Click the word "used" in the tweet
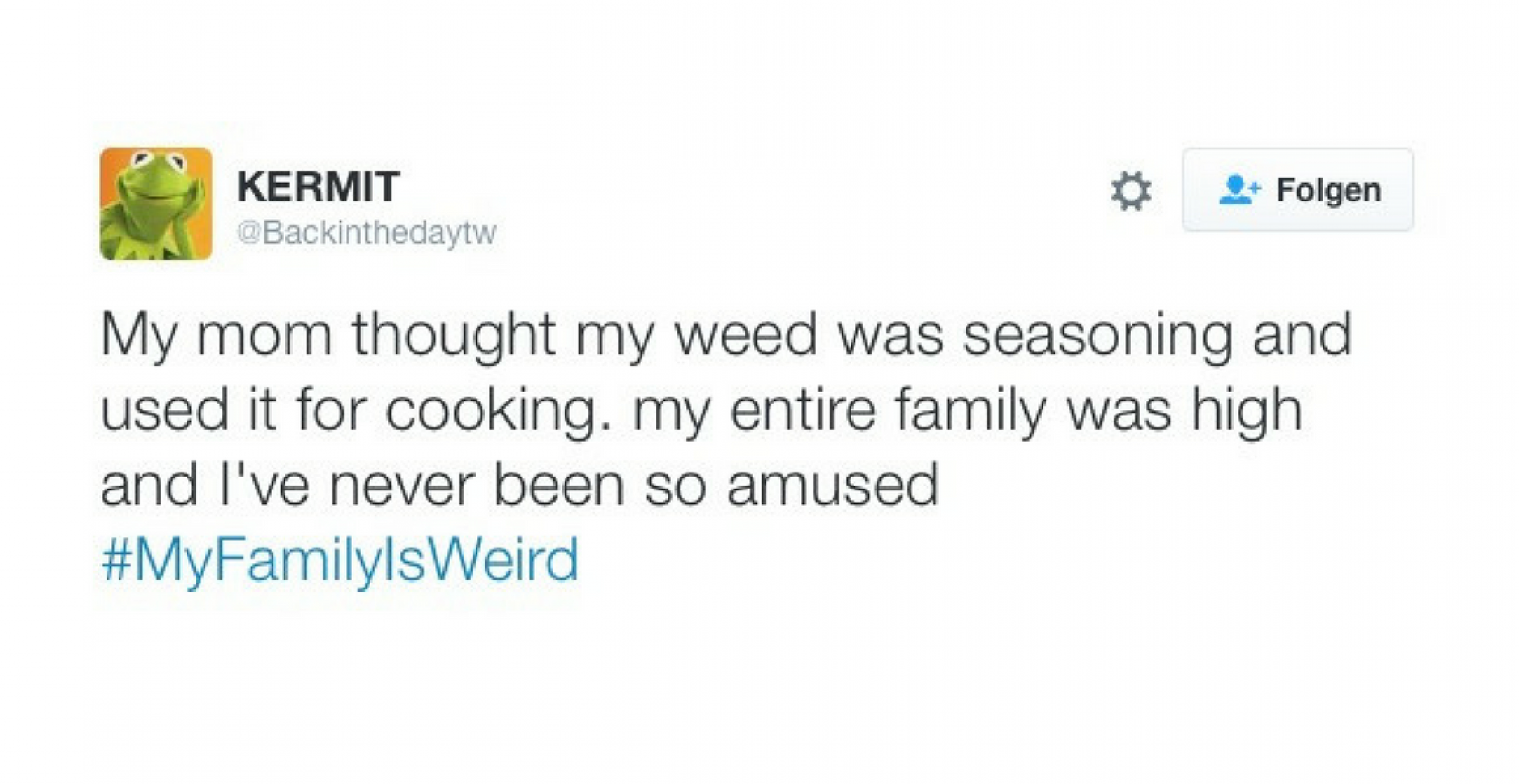This screenshot has height=784, width=1519. click(x=164, y=410)
